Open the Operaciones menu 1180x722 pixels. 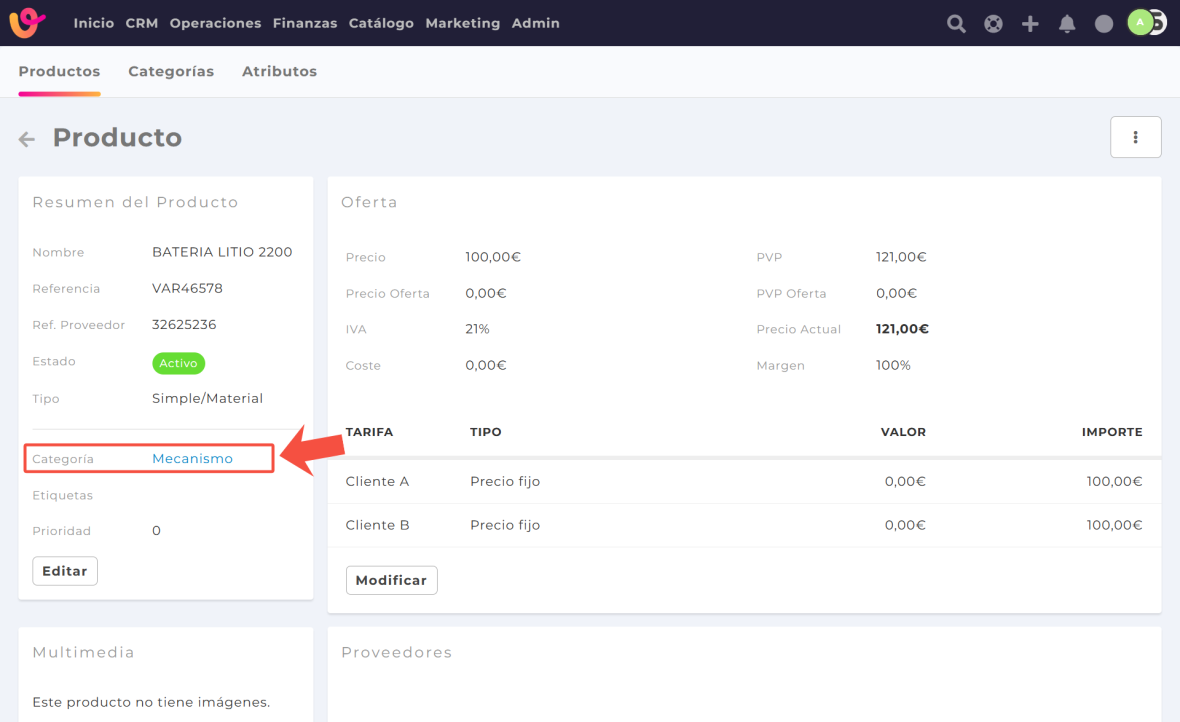tap(215, 23)
